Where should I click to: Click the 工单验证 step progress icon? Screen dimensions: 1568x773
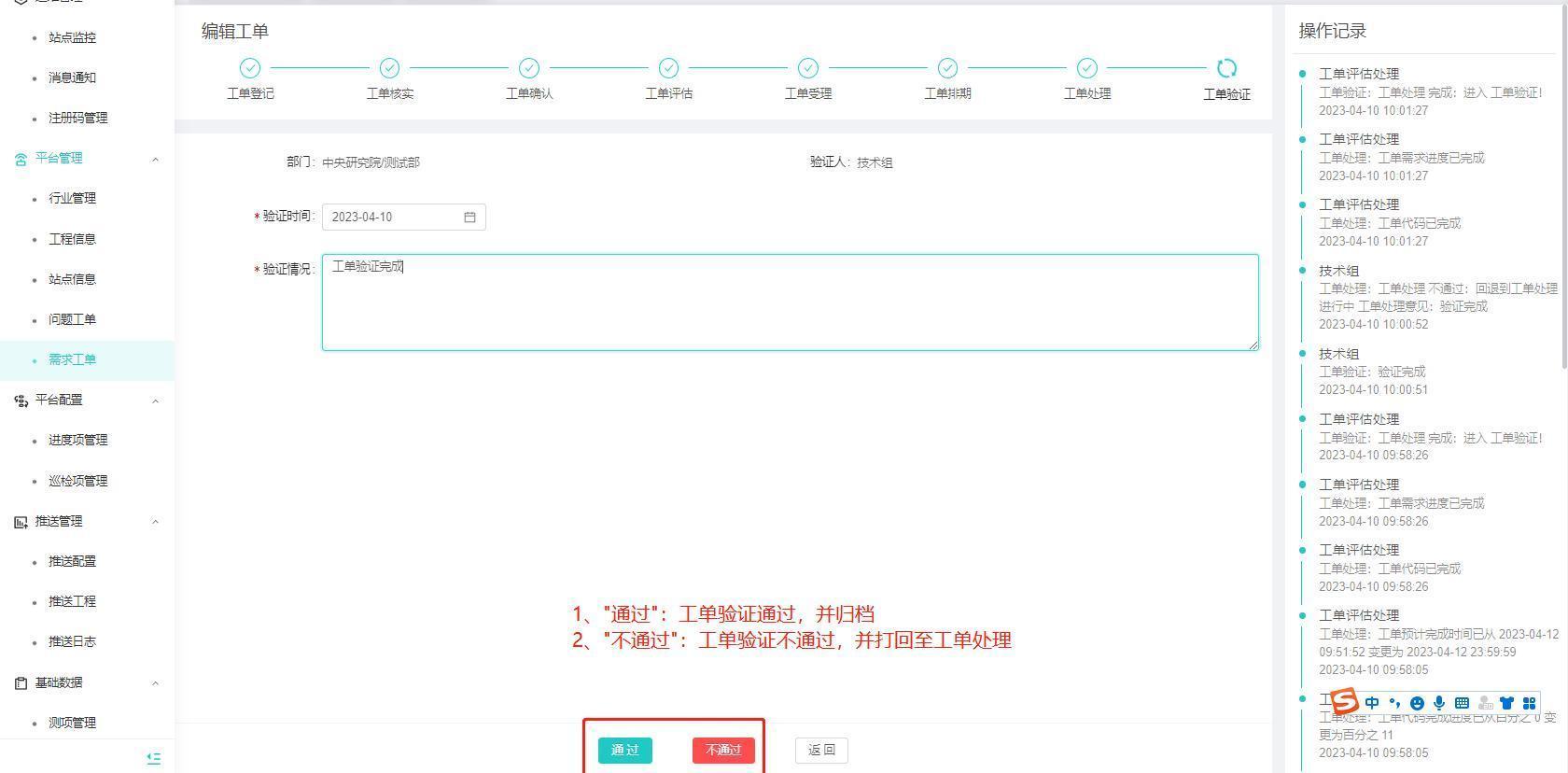click(x=1226, y=68)
